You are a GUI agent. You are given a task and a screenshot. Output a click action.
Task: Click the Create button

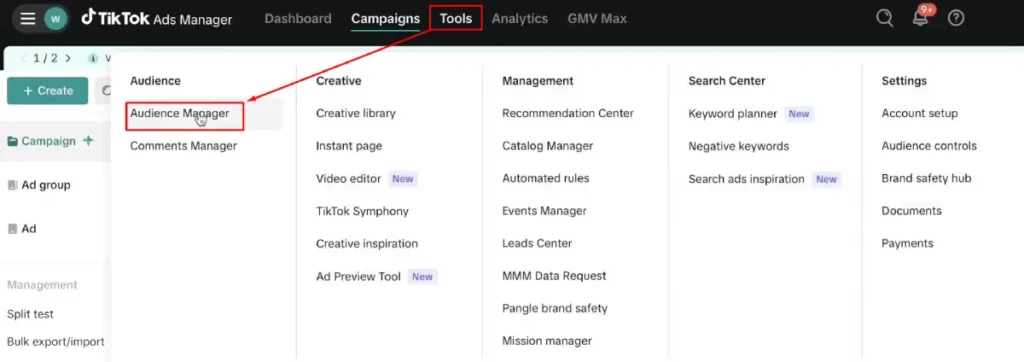tap(48, 91)
